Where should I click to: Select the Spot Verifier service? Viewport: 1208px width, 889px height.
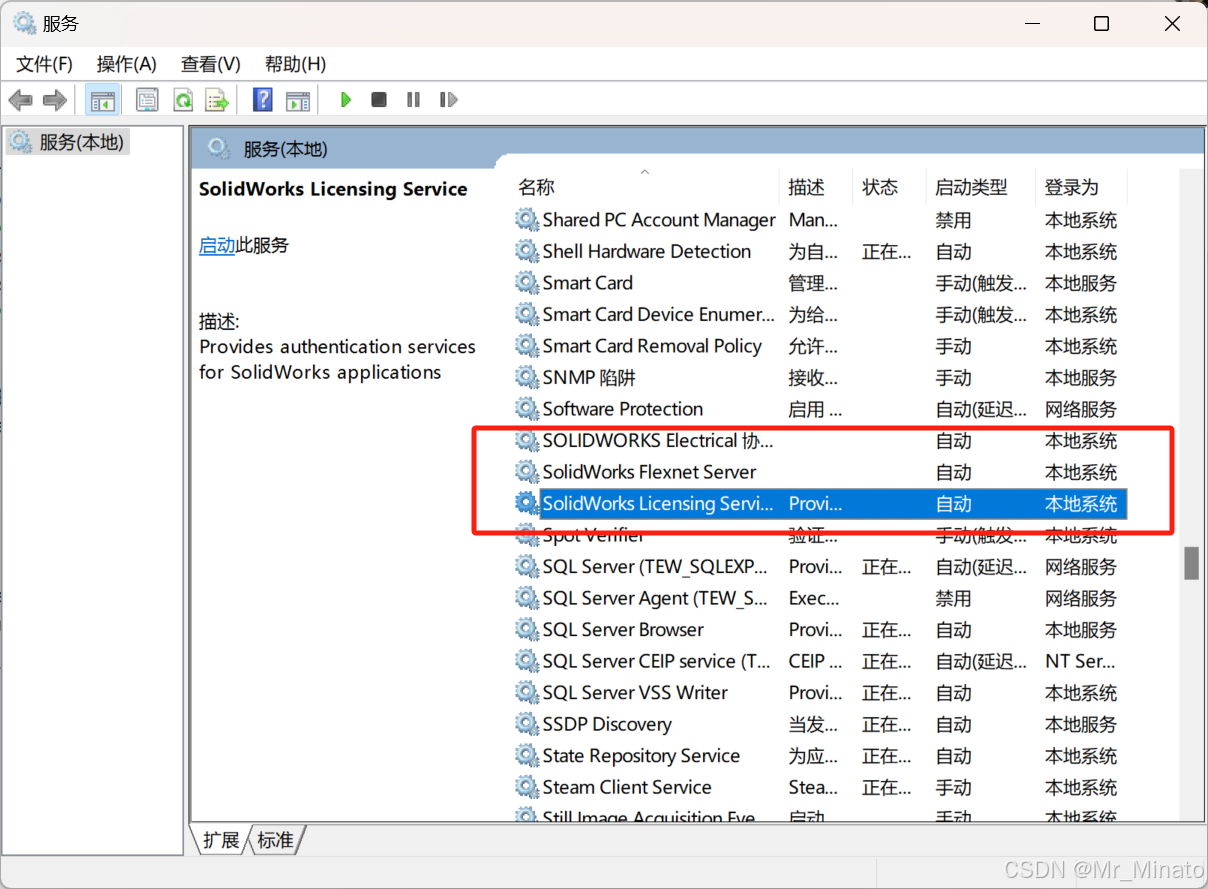pyautogui.click(x=593, y=535)
